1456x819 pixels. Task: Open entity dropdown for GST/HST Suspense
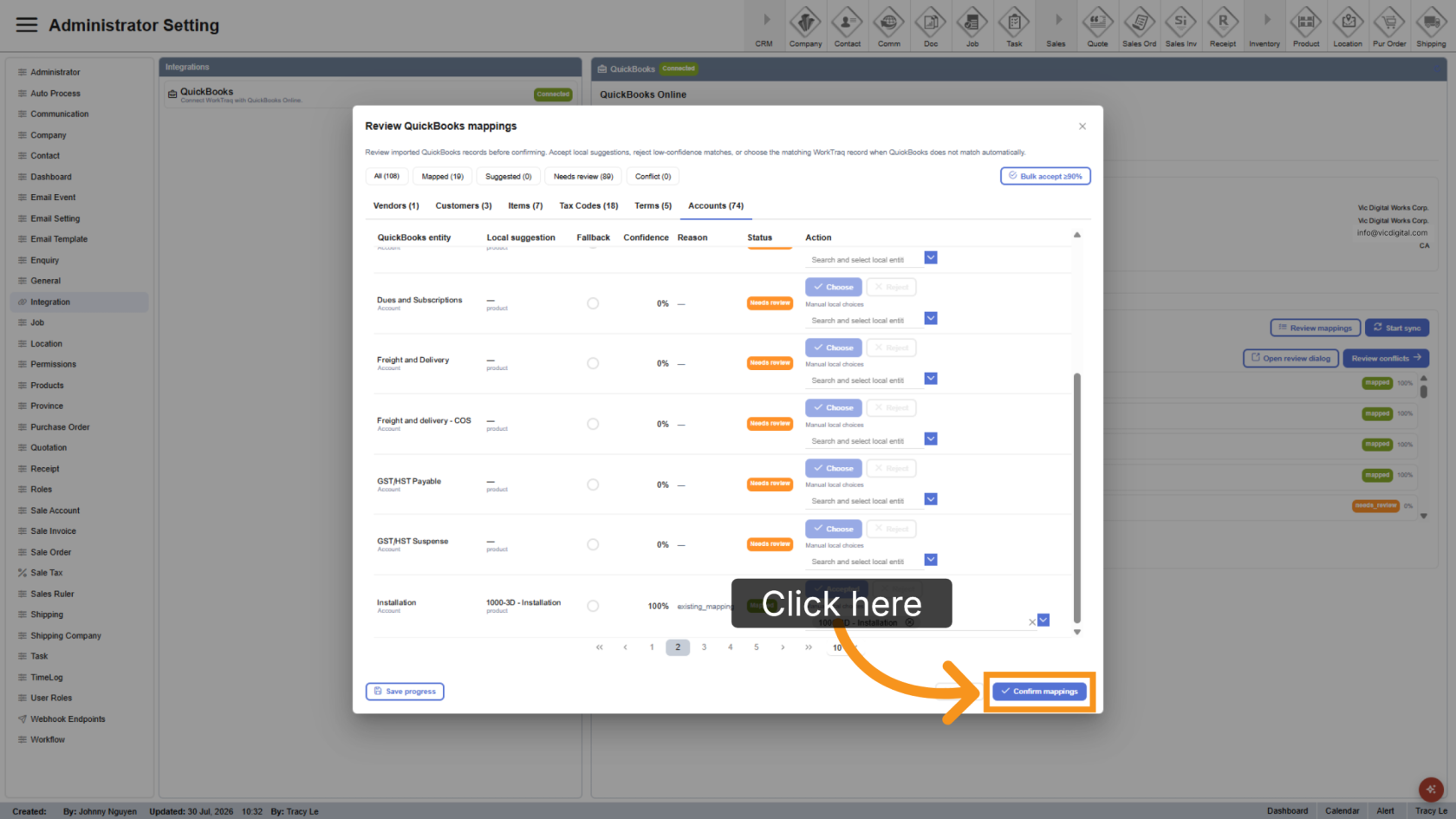coord(931,560)
